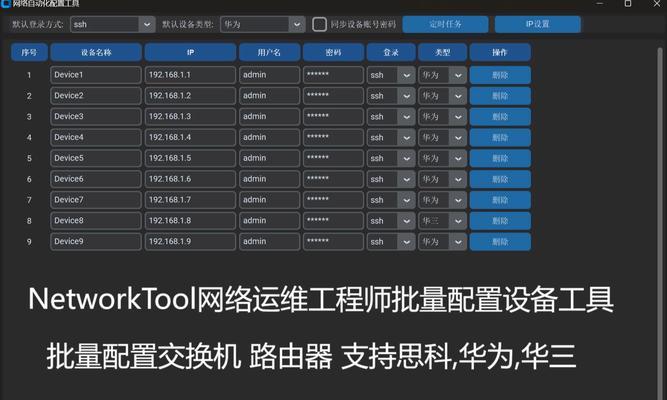Click the Device8 name field
This screenshot has width=667, height=400.
tap(96, 221)
